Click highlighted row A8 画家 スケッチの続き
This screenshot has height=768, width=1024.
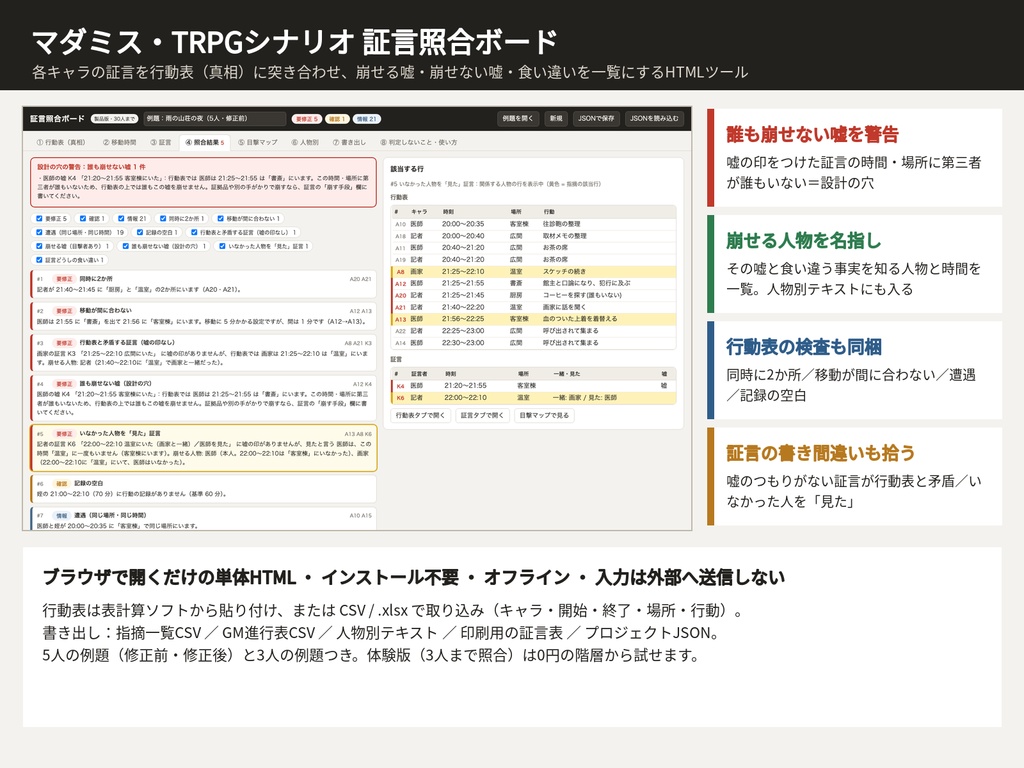point(533,271)
